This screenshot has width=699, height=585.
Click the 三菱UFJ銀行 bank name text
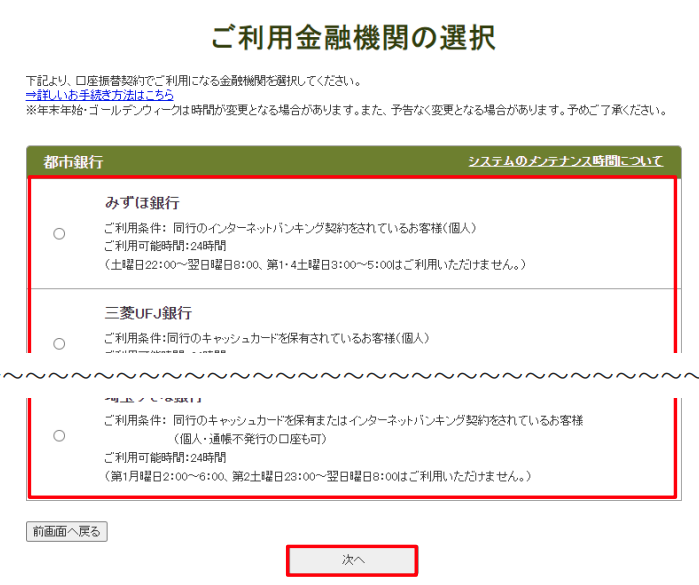coord(148,313)
